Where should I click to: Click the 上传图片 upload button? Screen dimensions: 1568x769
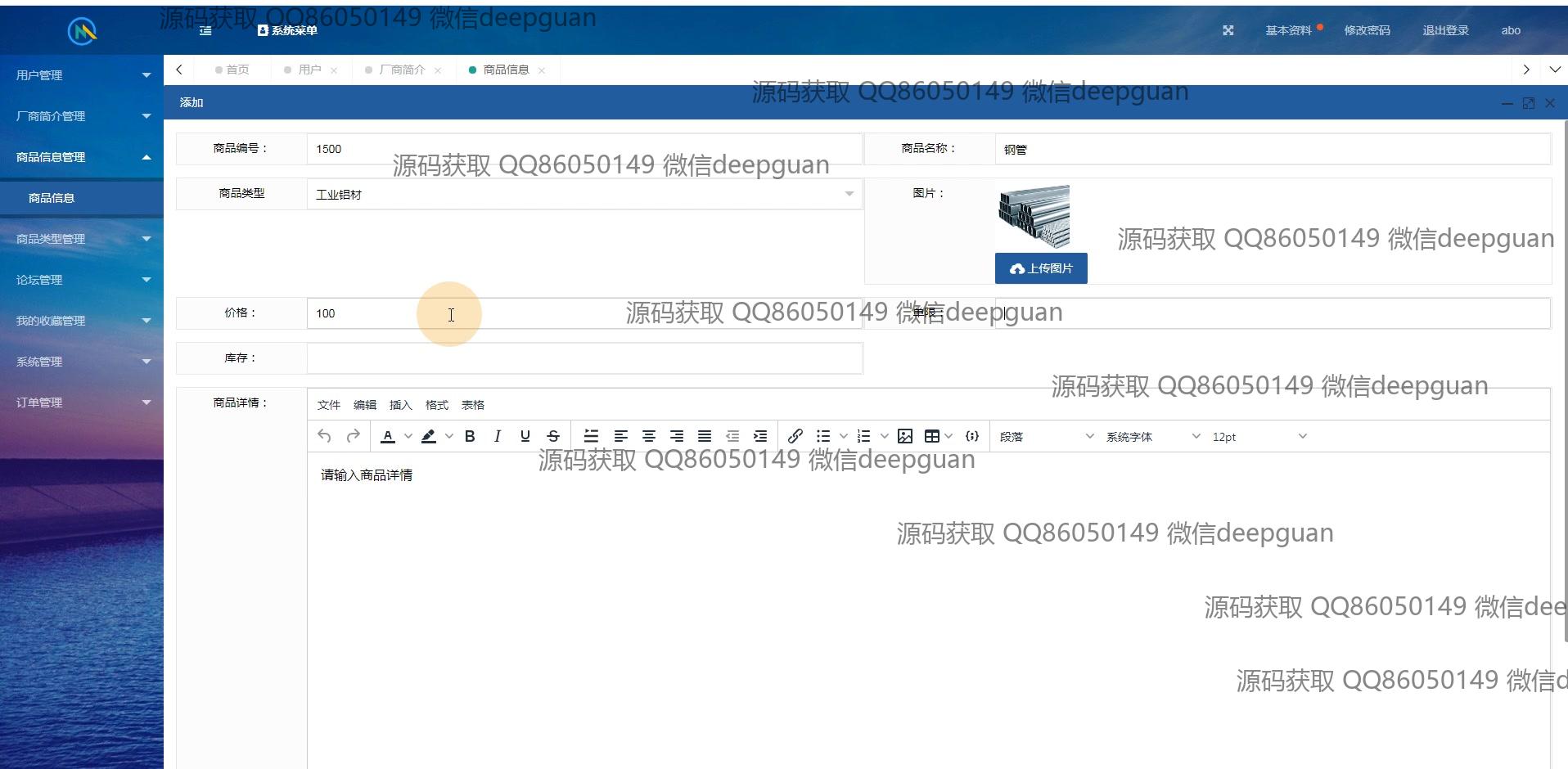pos(1040,268)
